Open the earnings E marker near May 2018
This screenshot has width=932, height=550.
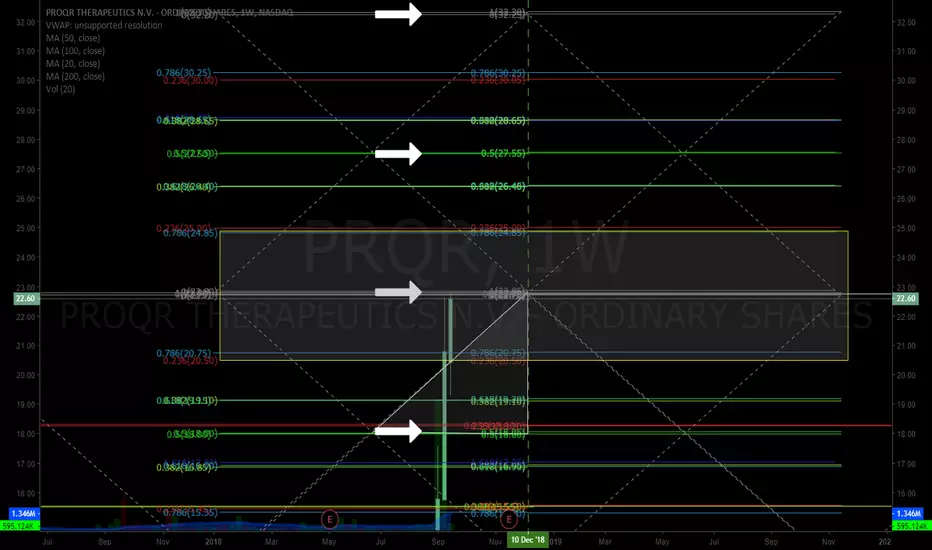[x=329, y=520]
